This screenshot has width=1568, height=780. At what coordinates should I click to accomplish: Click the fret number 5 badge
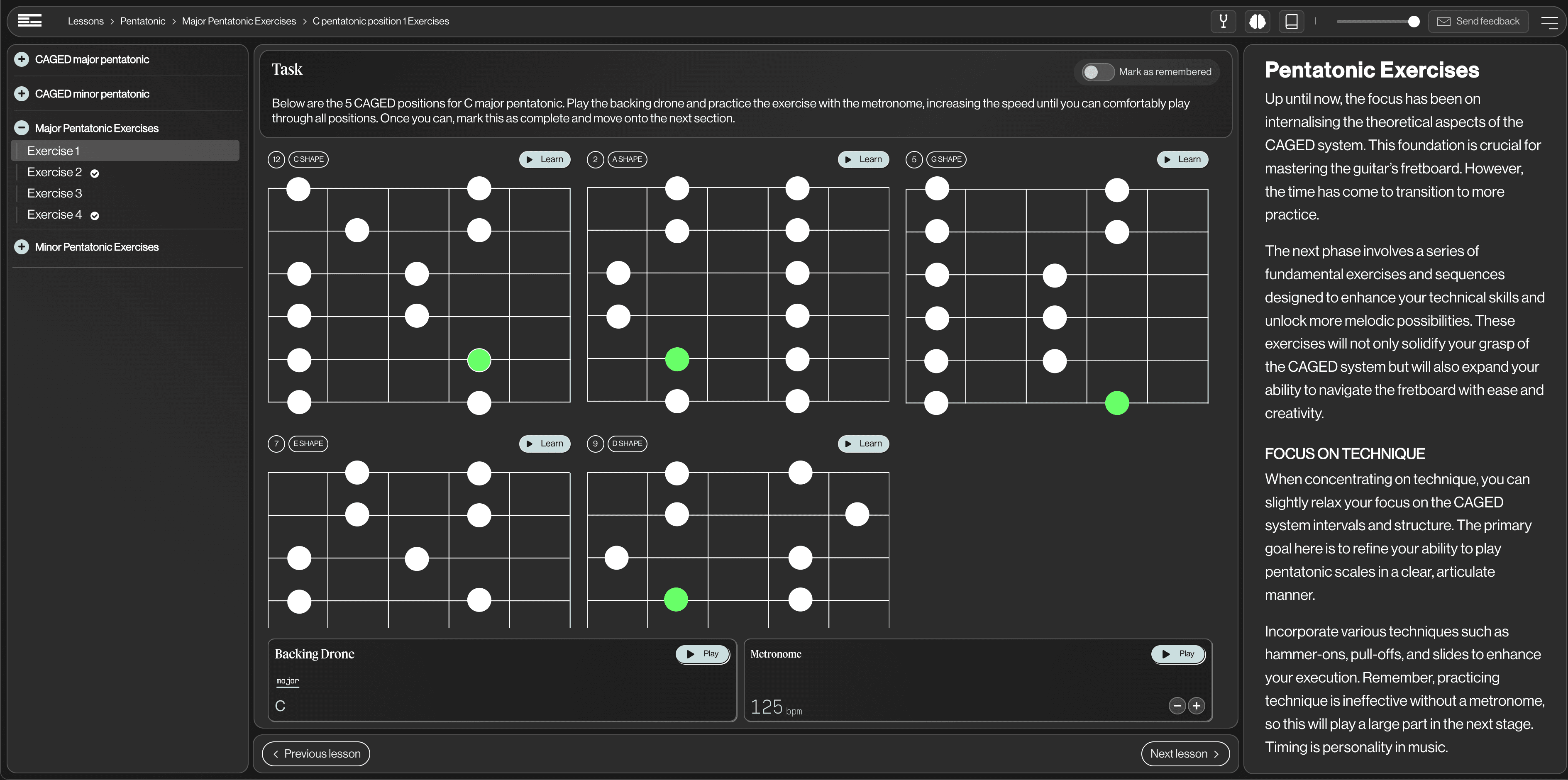pos(914,159)
